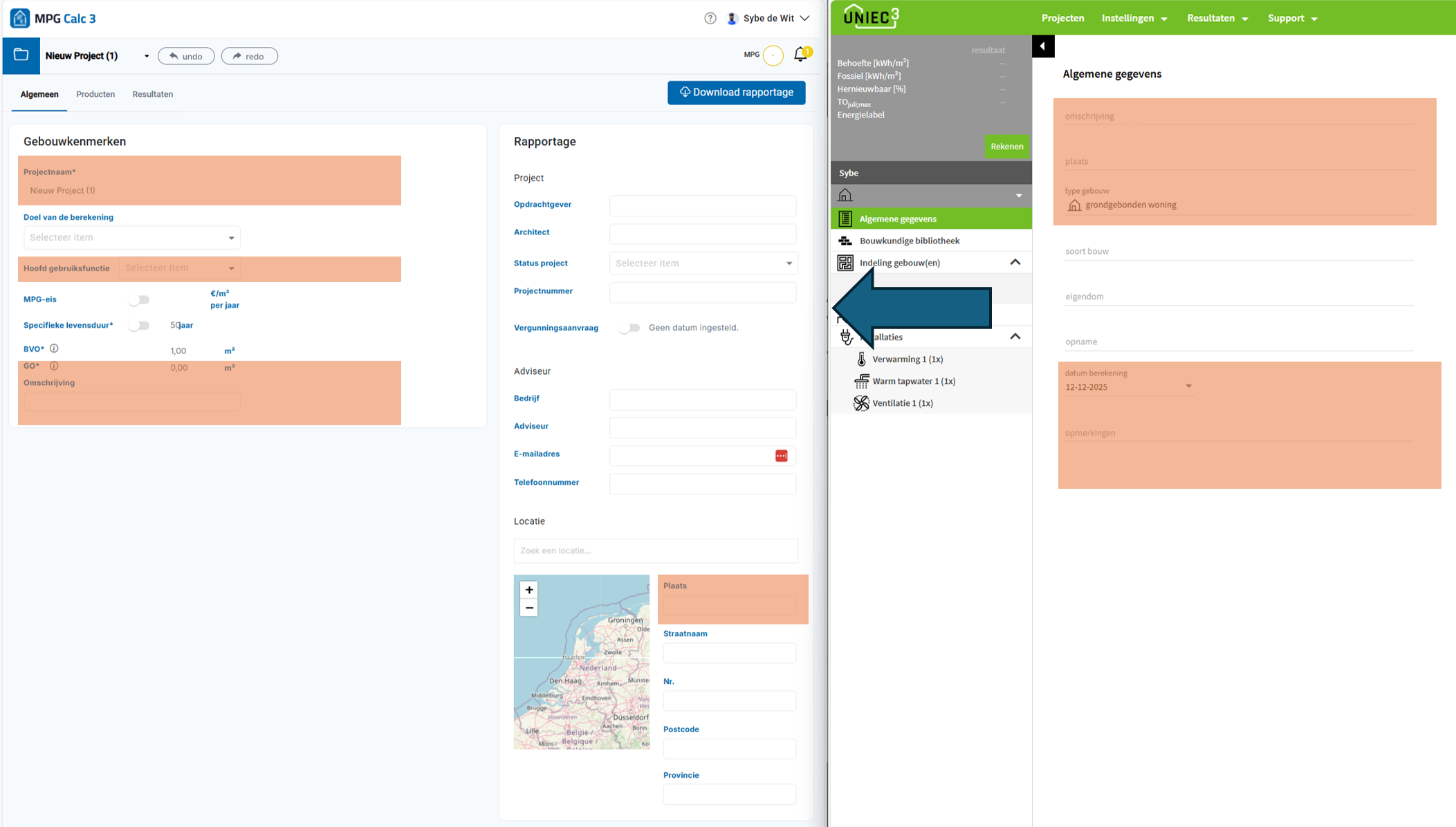Click the folder icon beside Nieuw Project

pos(21,55)
